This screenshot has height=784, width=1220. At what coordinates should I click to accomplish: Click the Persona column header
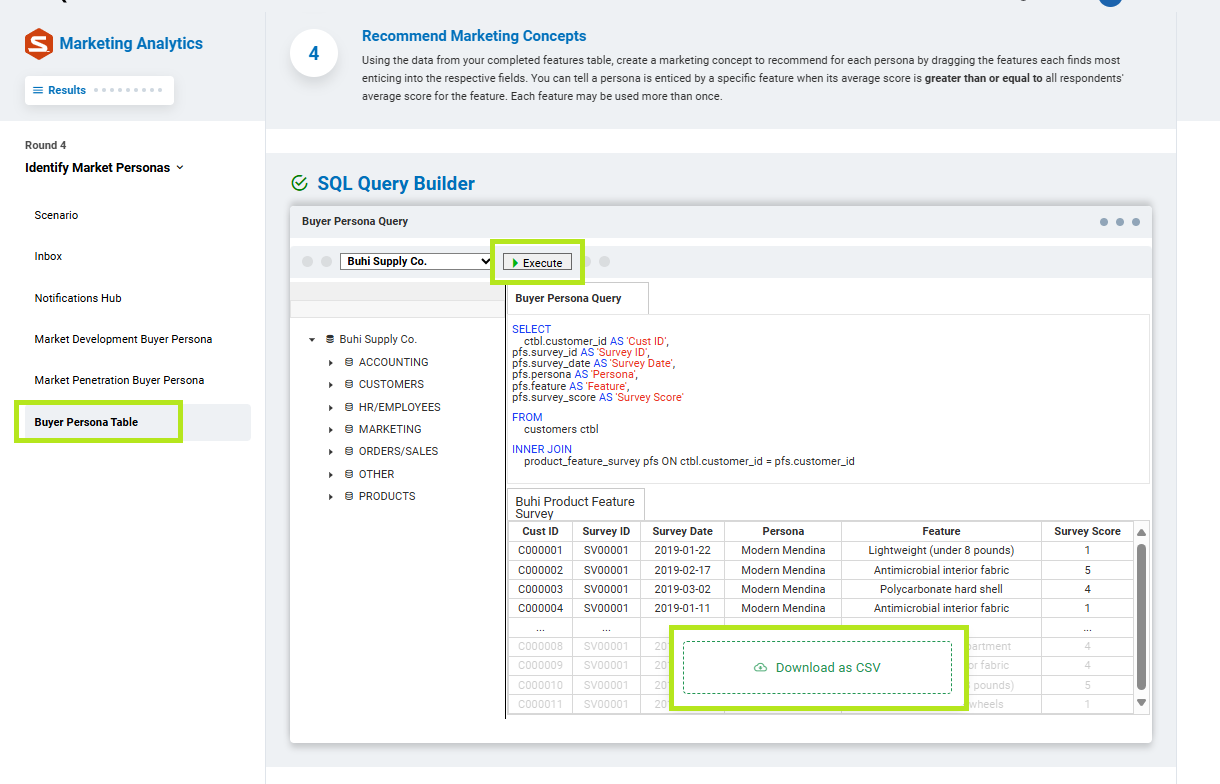(x=783, y=531)
